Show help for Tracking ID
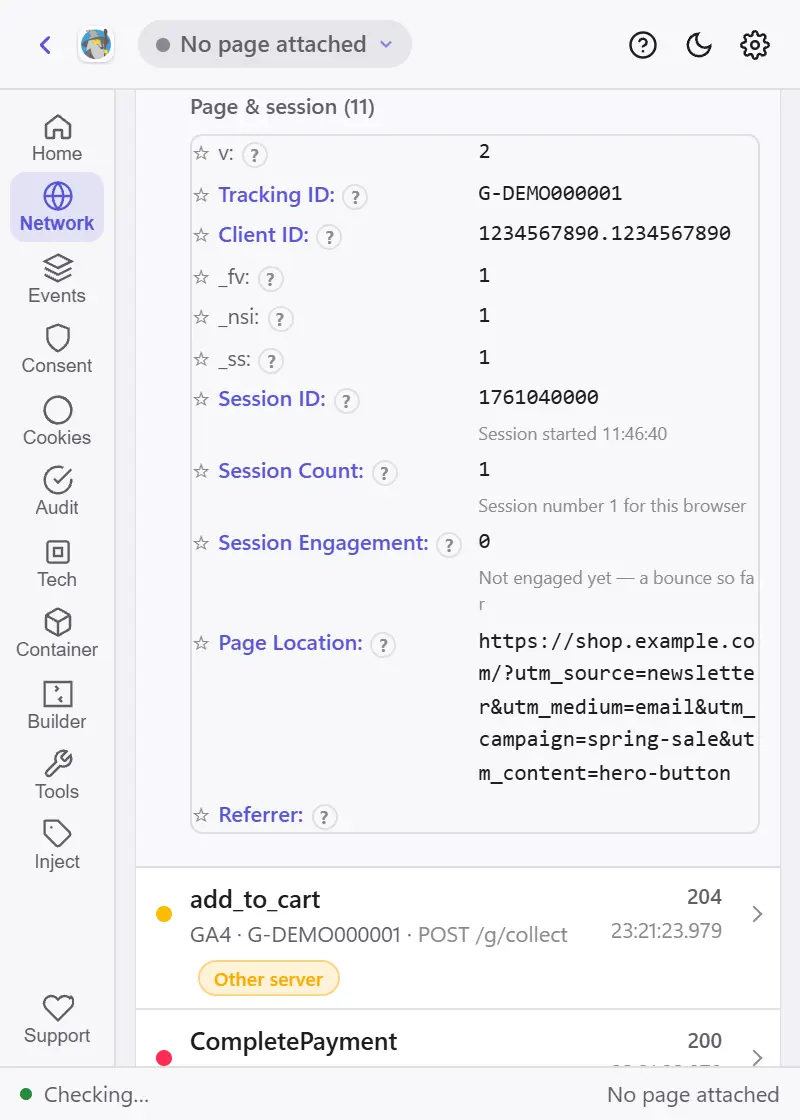This screenshot has height=1120, width=800. point(355,196)
